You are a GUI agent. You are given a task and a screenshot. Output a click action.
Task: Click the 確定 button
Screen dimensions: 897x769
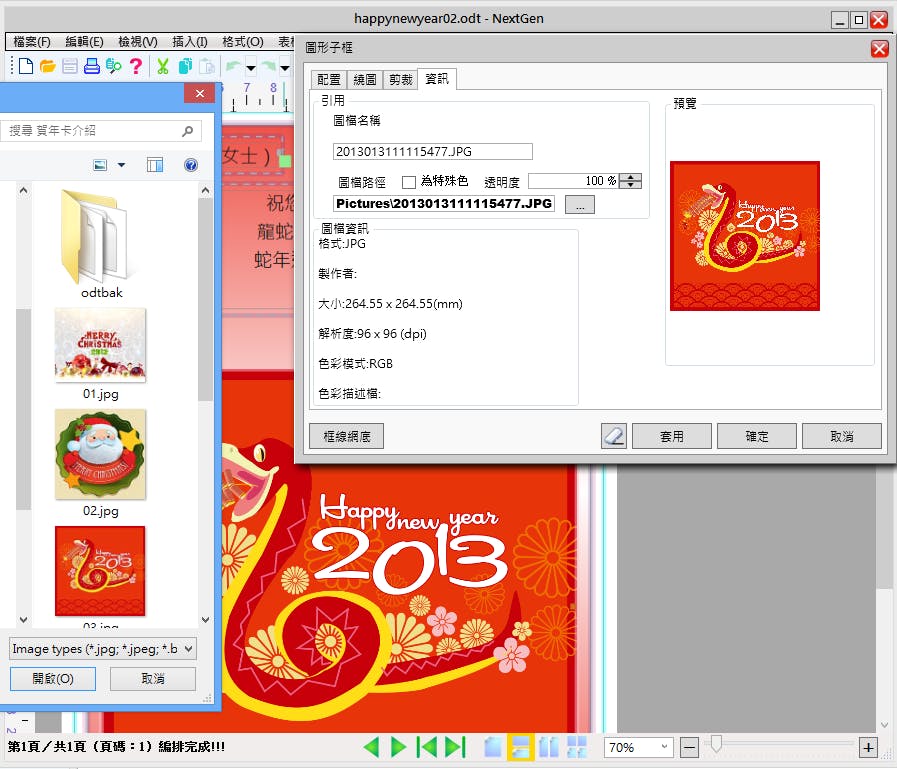pos(757,436)
